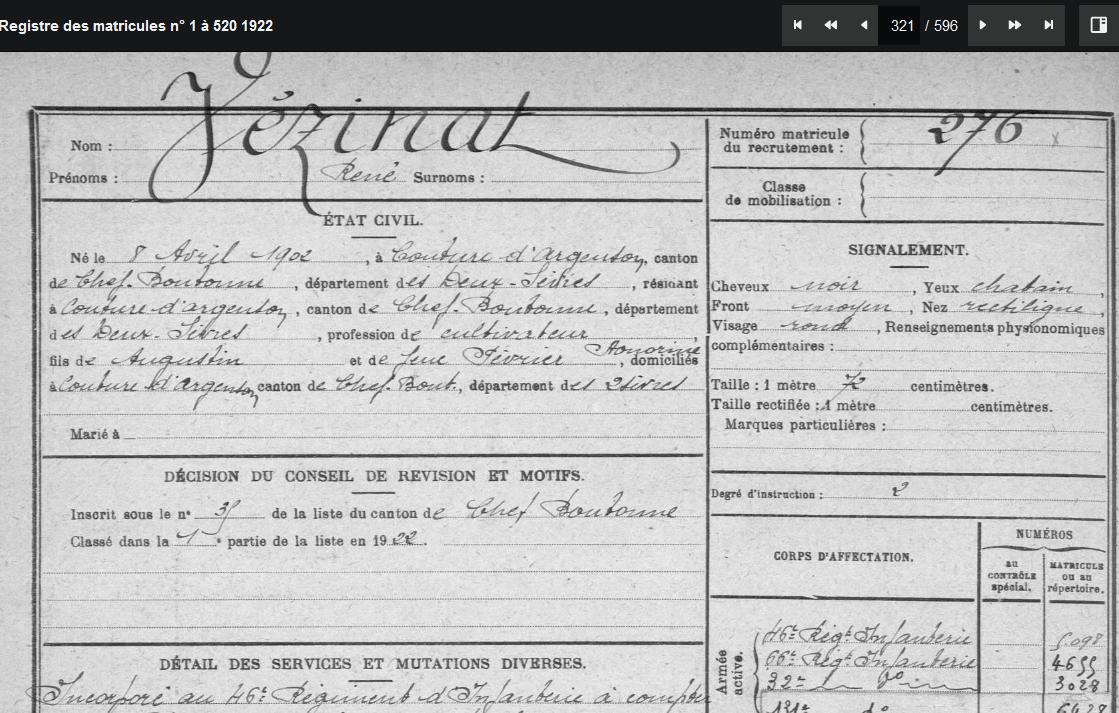This screenshot has height=713, width=1119.
Task: Go to the last page
Action: pos(1048,25)
